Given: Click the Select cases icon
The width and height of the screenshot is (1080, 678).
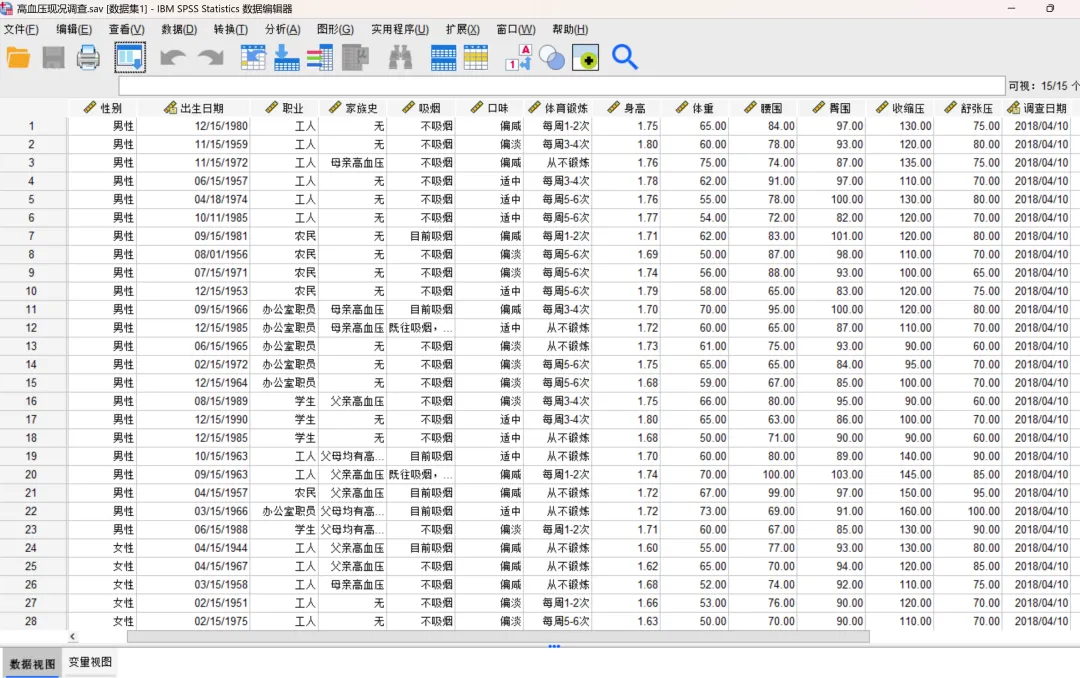Looking at the screenshot, I should (x=476, y=58).
